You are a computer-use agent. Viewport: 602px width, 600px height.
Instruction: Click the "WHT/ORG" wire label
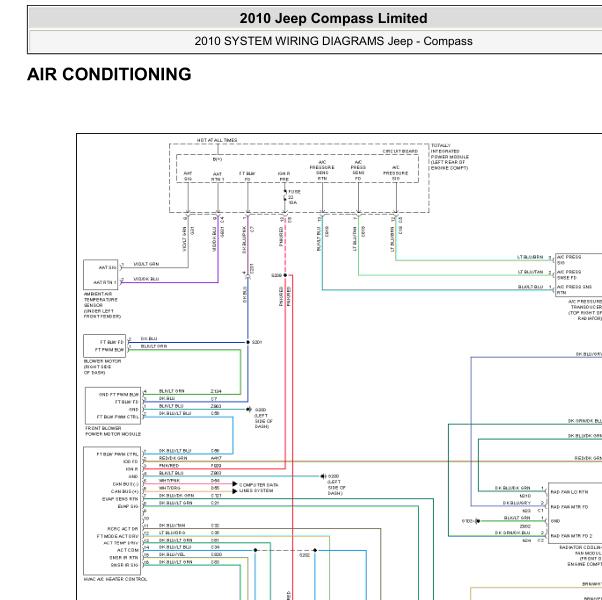pos(170,488)
